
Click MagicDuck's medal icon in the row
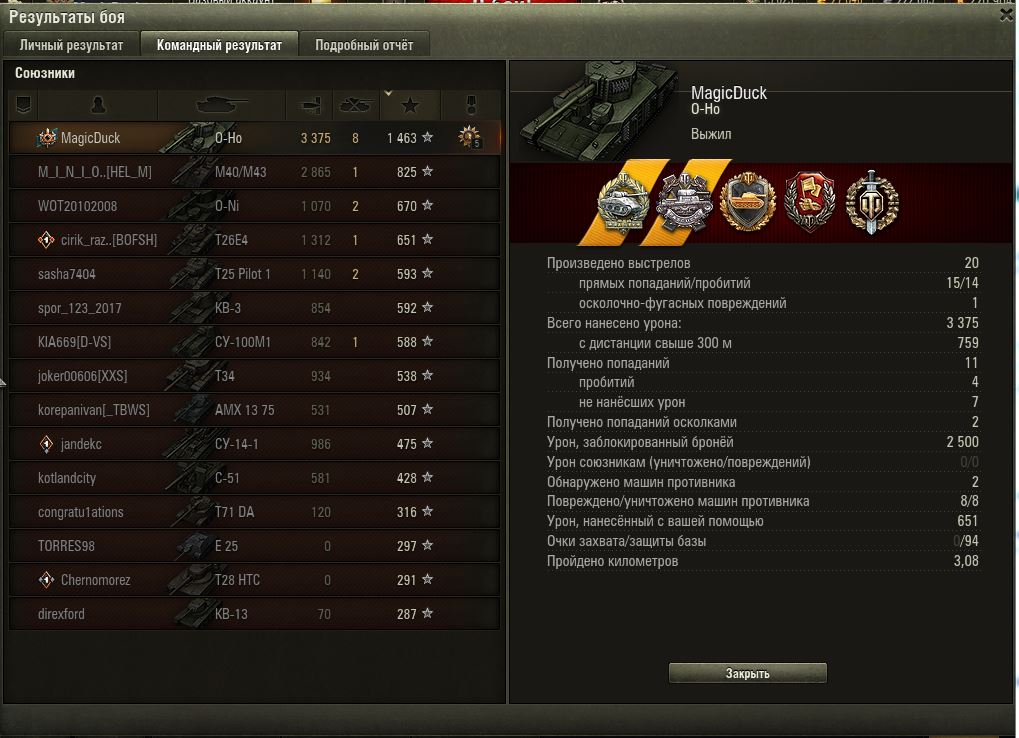[x=469, y=137]
